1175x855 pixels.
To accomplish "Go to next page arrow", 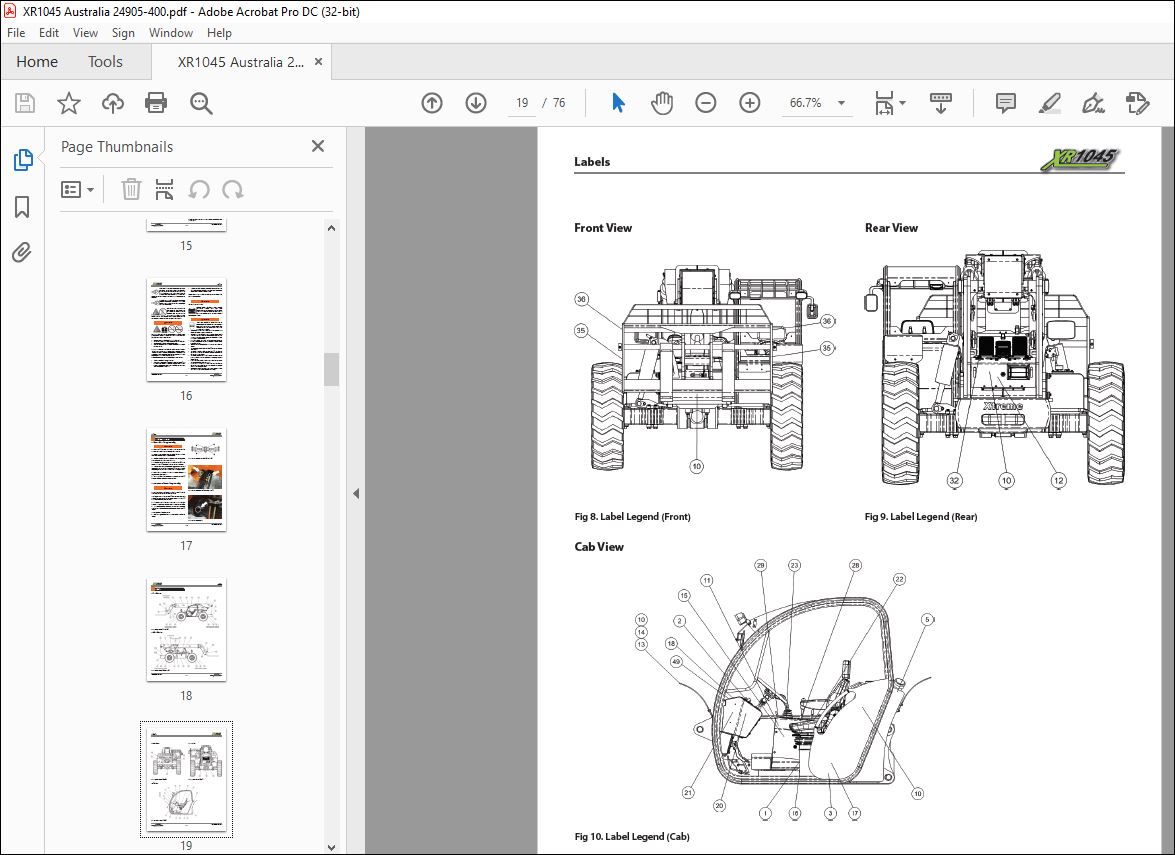I will 476,103.
